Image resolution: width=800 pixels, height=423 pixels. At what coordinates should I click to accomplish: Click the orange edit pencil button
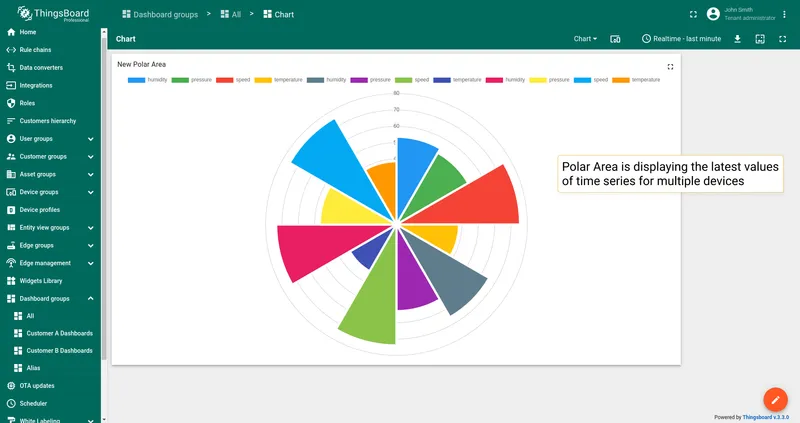[x=775, y=400]
